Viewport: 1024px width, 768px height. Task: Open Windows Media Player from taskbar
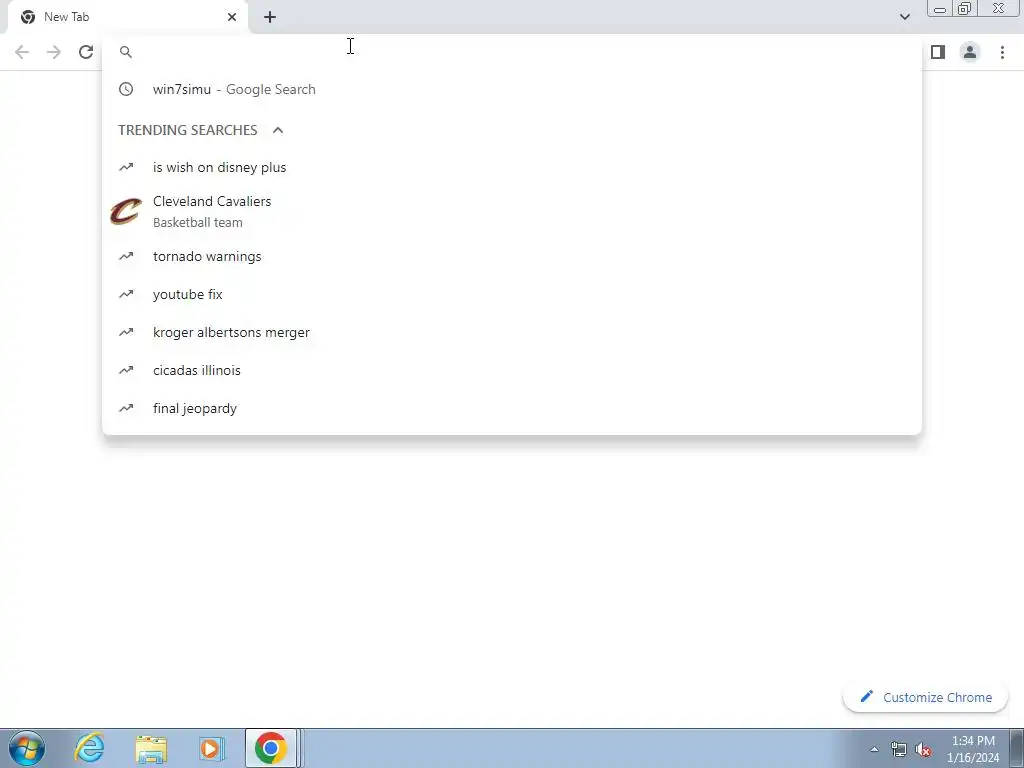tap(211, 749)
